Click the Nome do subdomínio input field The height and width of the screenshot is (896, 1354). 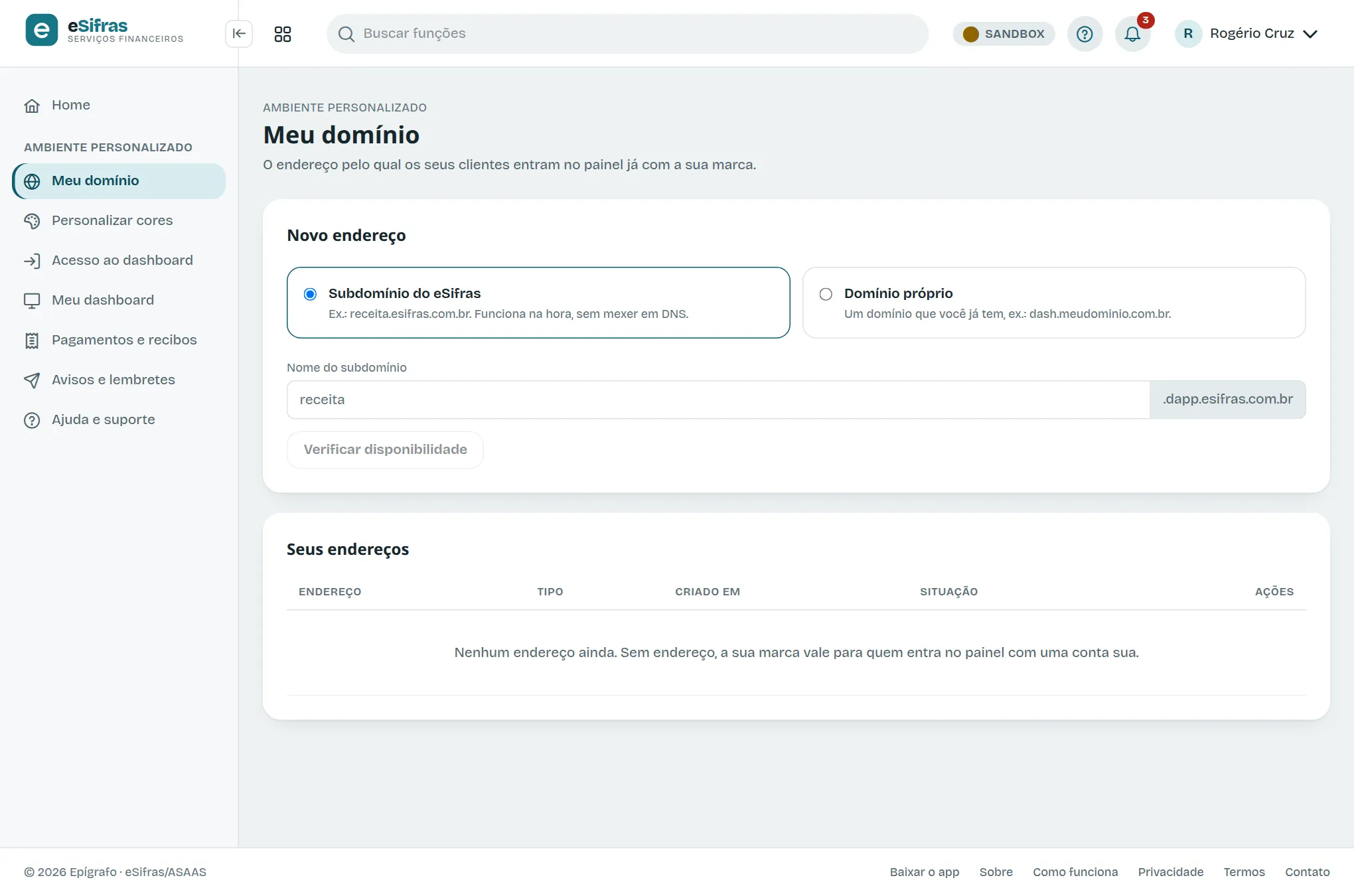pos(718,400)
